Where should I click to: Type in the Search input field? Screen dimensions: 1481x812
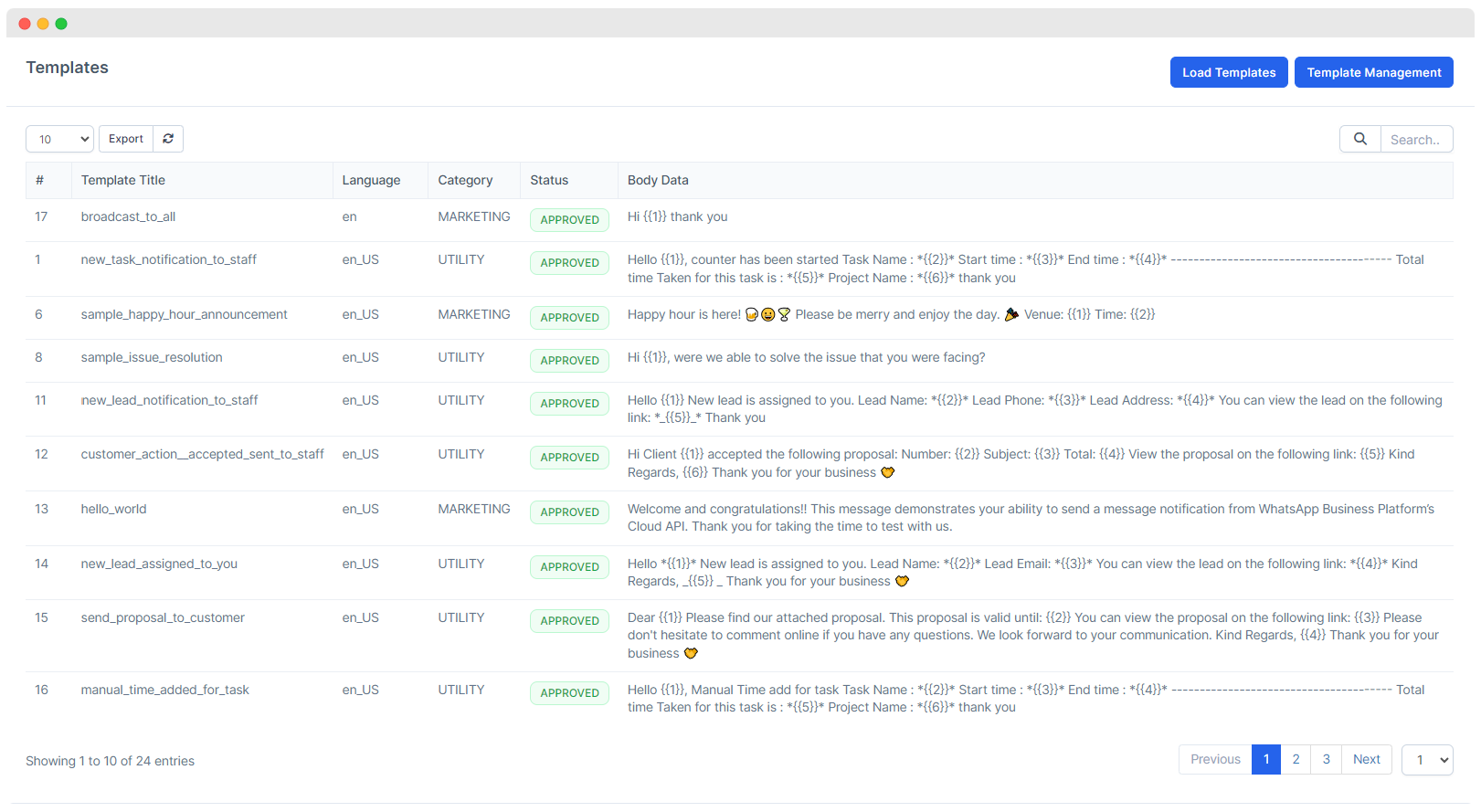coord(1415,140)
